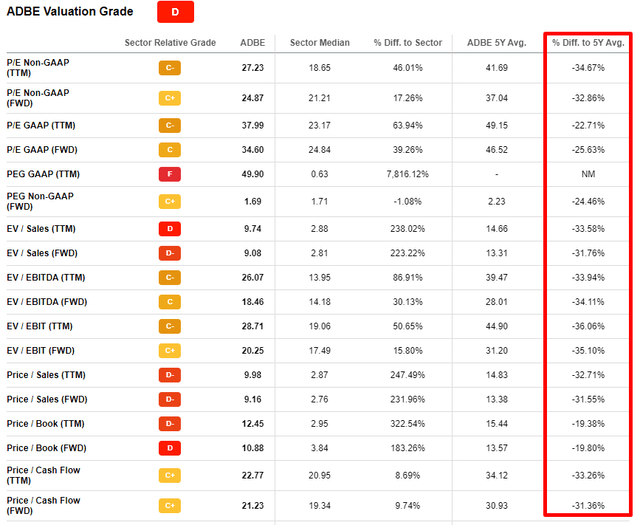Open the P/E GAAP (TTM) metric row label

click(x=41, y=126)
